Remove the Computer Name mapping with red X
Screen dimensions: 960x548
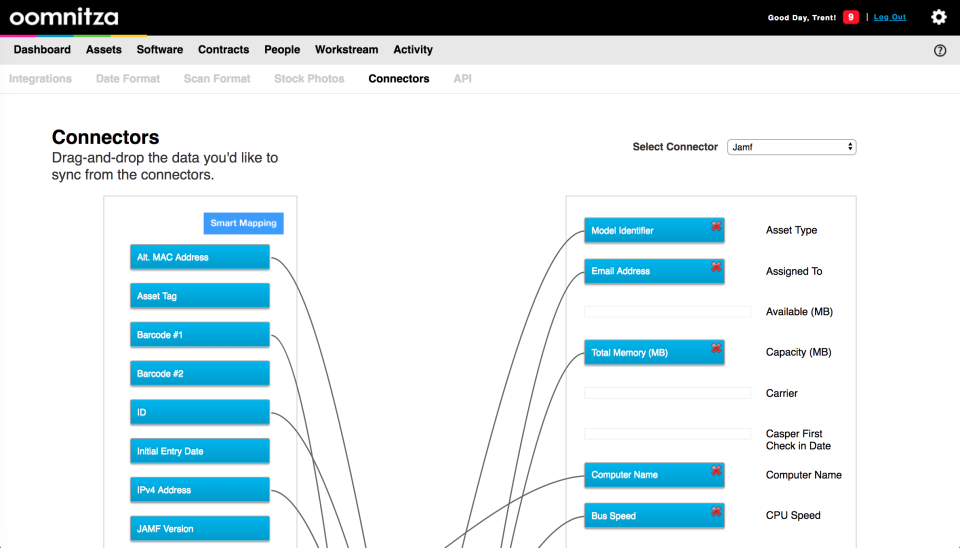pyautogui.click(x=716, y=471)
